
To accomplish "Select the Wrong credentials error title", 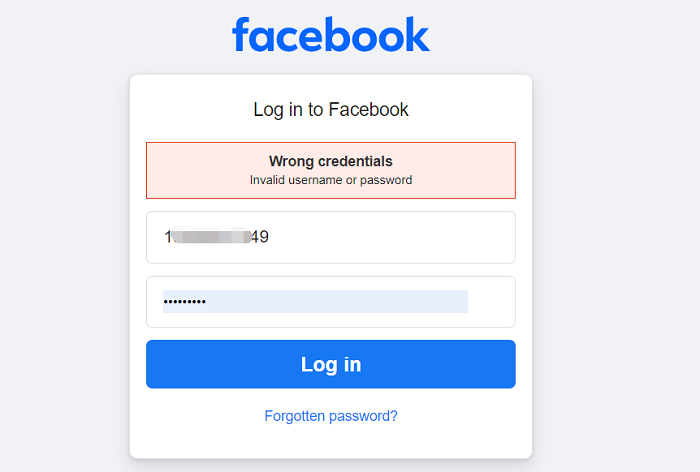I will [x=331, y=161].
